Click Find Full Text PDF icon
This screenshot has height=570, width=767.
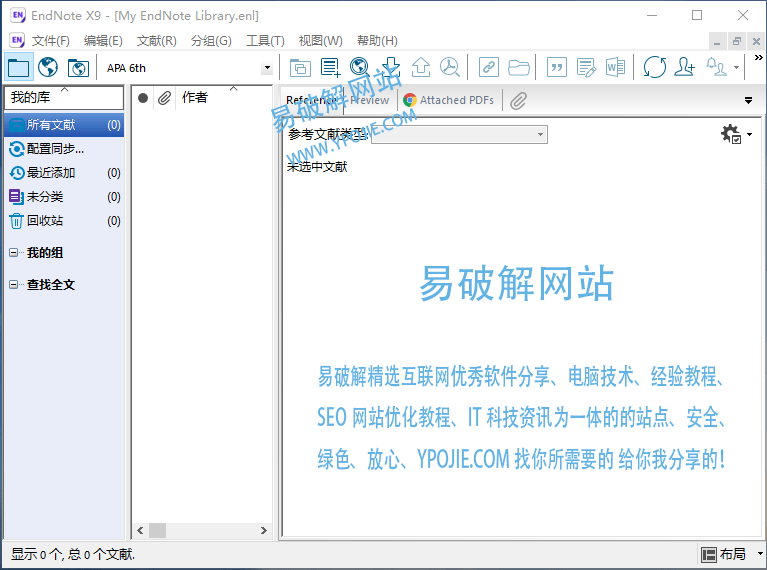click(x=450, y=68)
